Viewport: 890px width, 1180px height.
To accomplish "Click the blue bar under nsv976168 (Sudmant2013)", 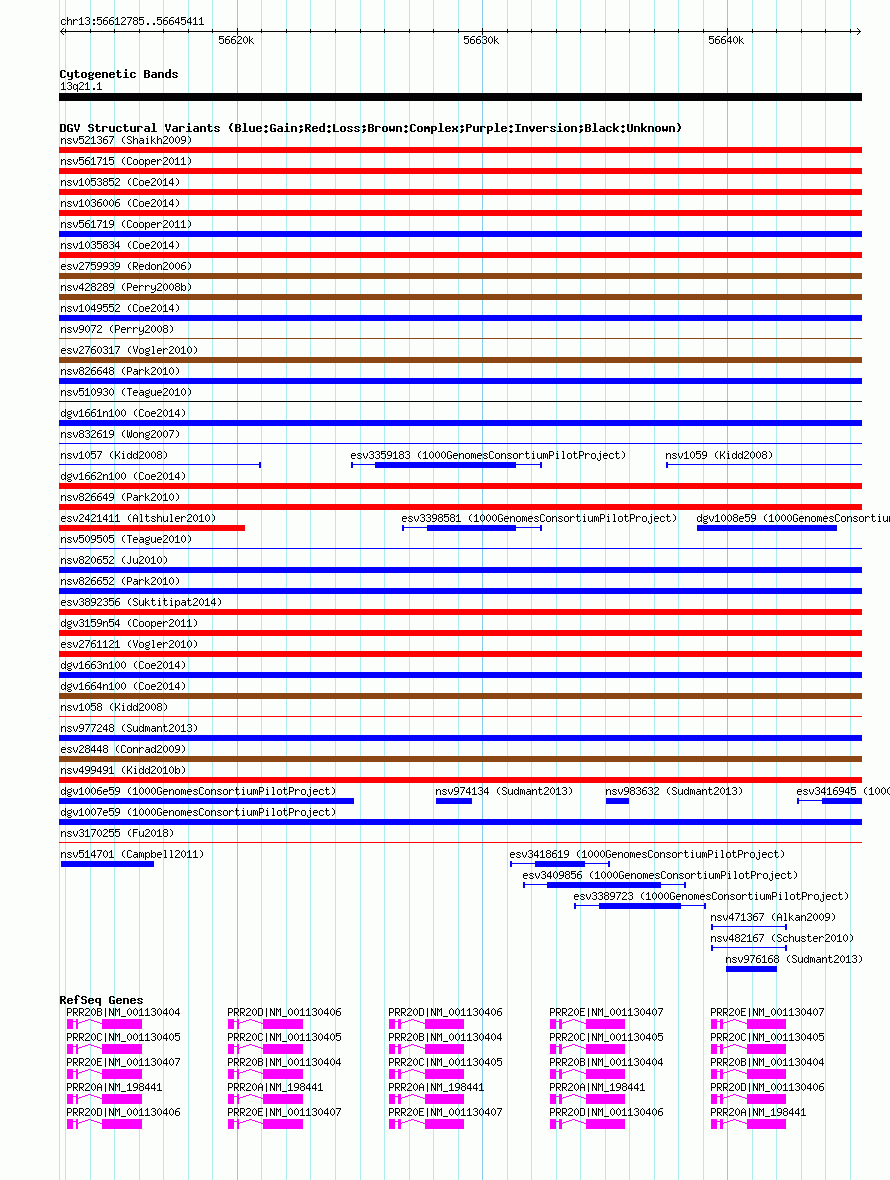I will (x=751, y=969).
